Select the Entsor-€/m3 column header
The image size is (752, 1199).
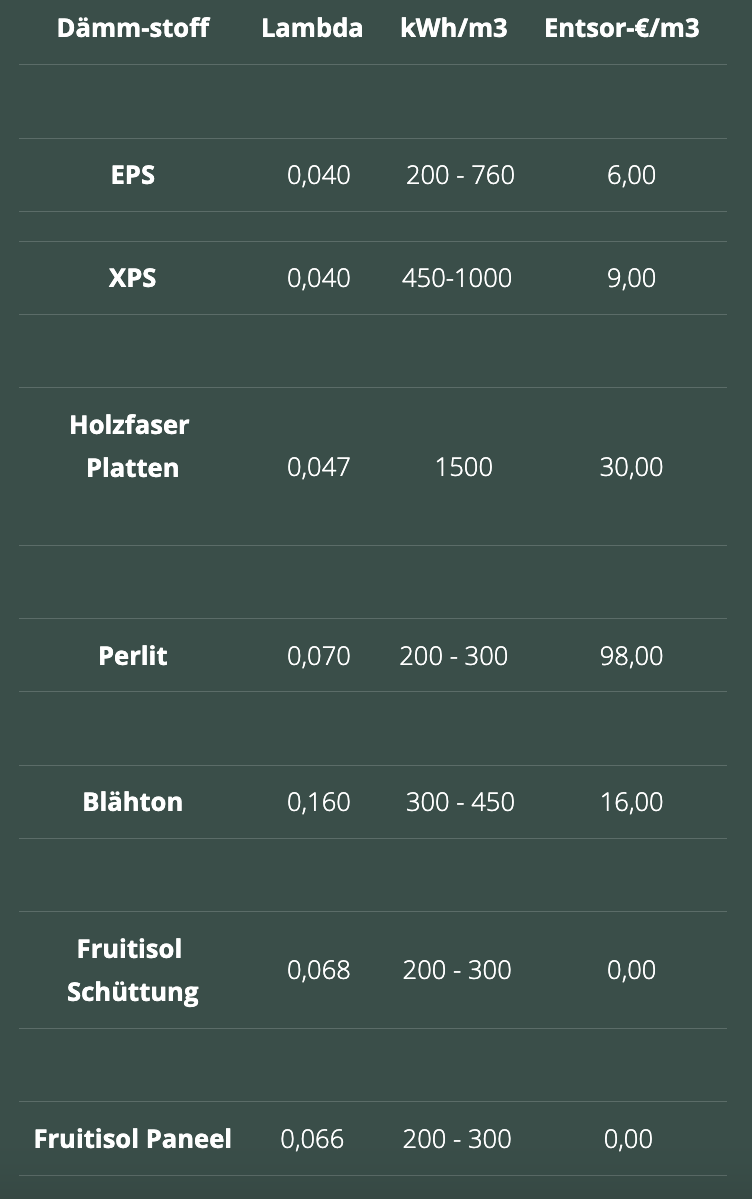[x=622, y=28]
